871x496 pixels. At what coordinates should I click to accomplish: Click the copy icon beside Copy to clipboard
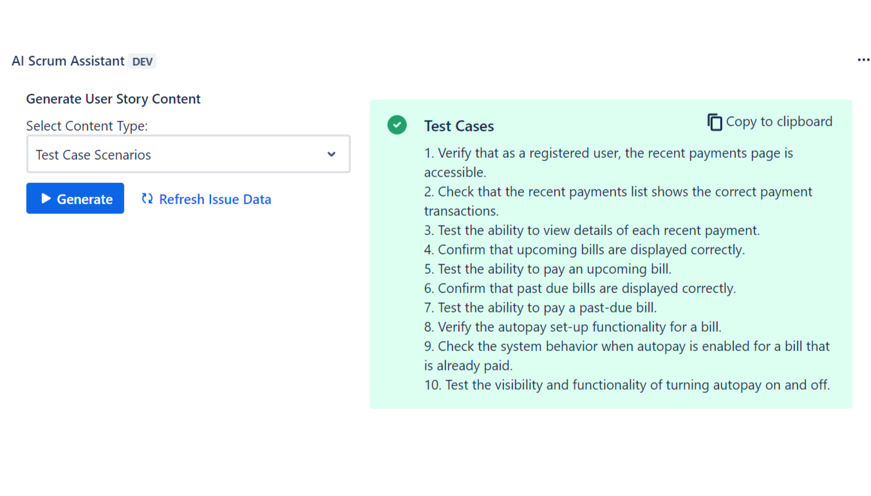tap(714, 122)
